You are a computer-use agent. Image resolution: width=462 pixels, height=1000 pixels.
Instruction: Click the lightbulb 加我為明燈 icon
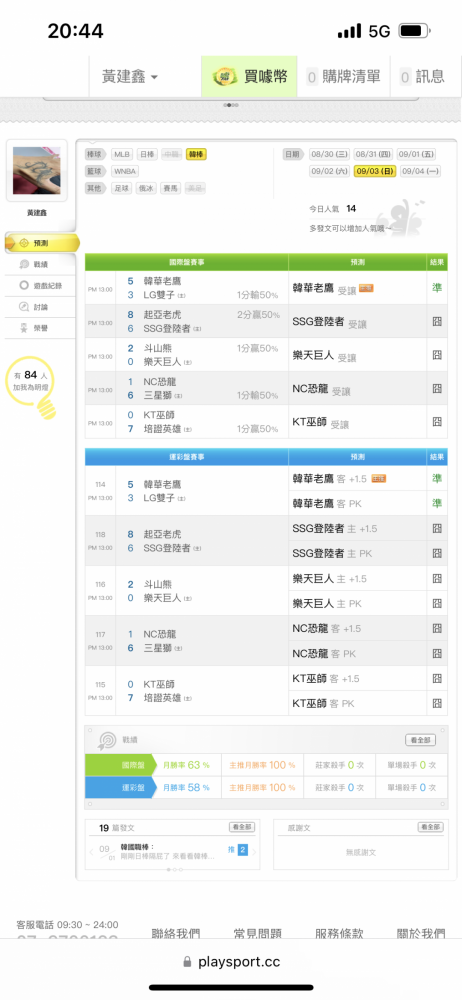point(31,388)
